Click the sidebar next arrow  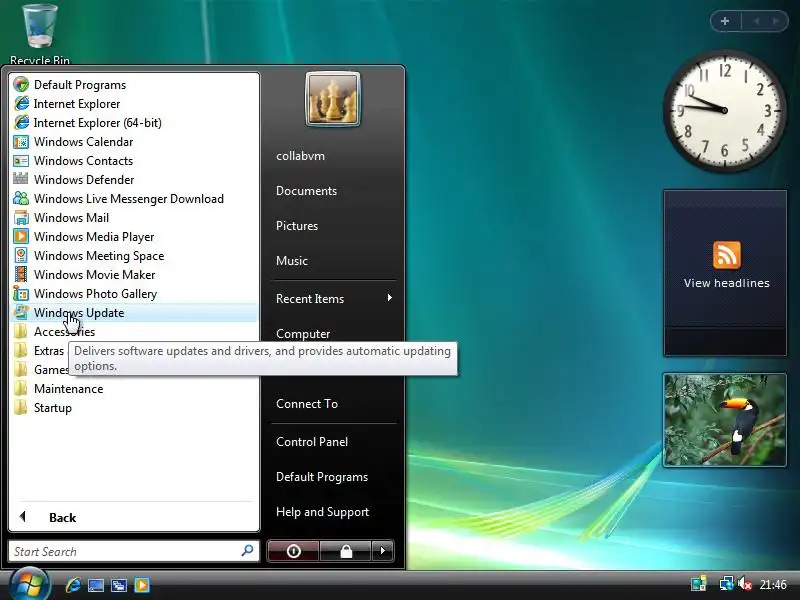click(x=776, y=21)
